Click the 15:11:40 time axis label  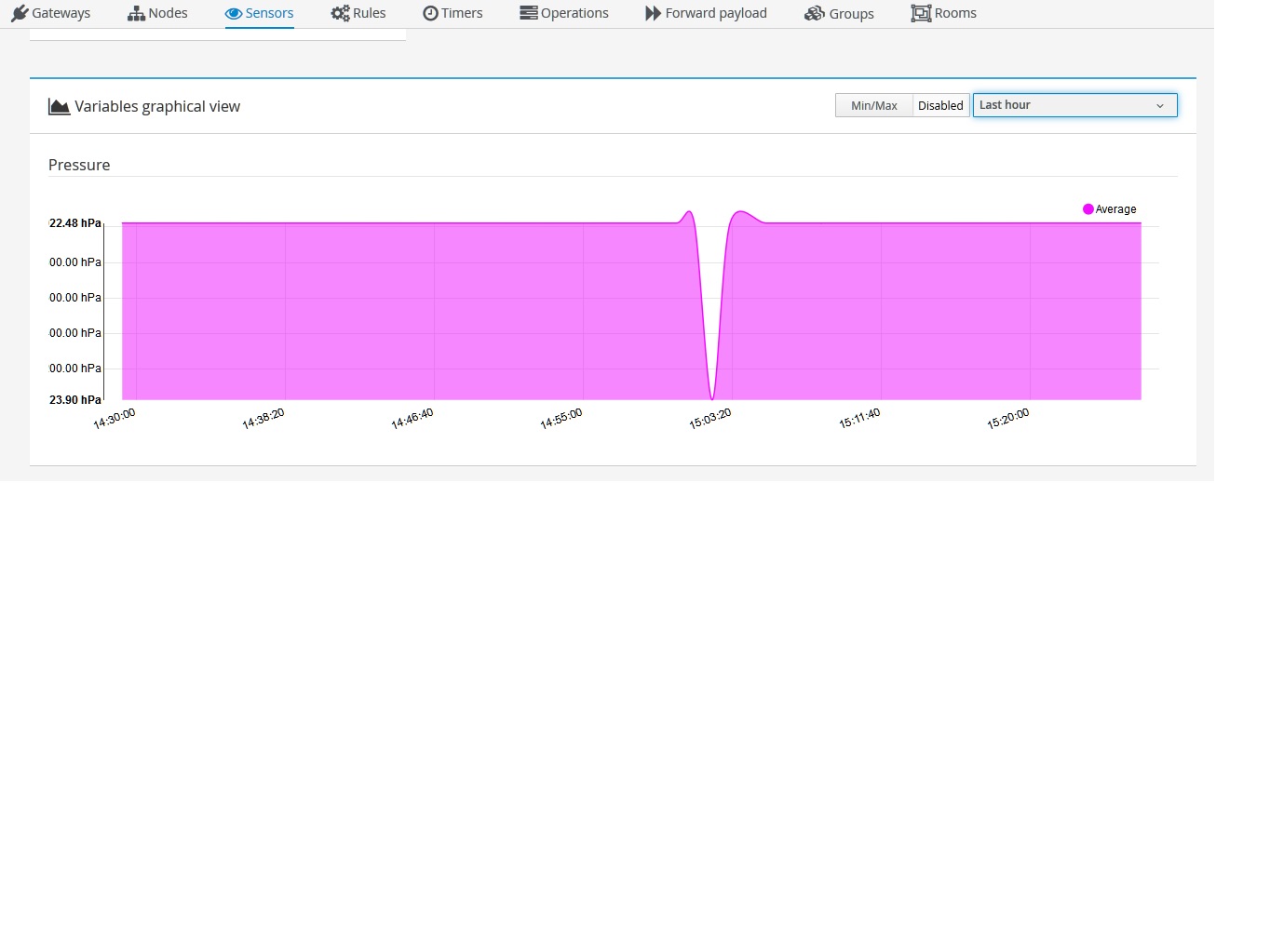(859, 419)
